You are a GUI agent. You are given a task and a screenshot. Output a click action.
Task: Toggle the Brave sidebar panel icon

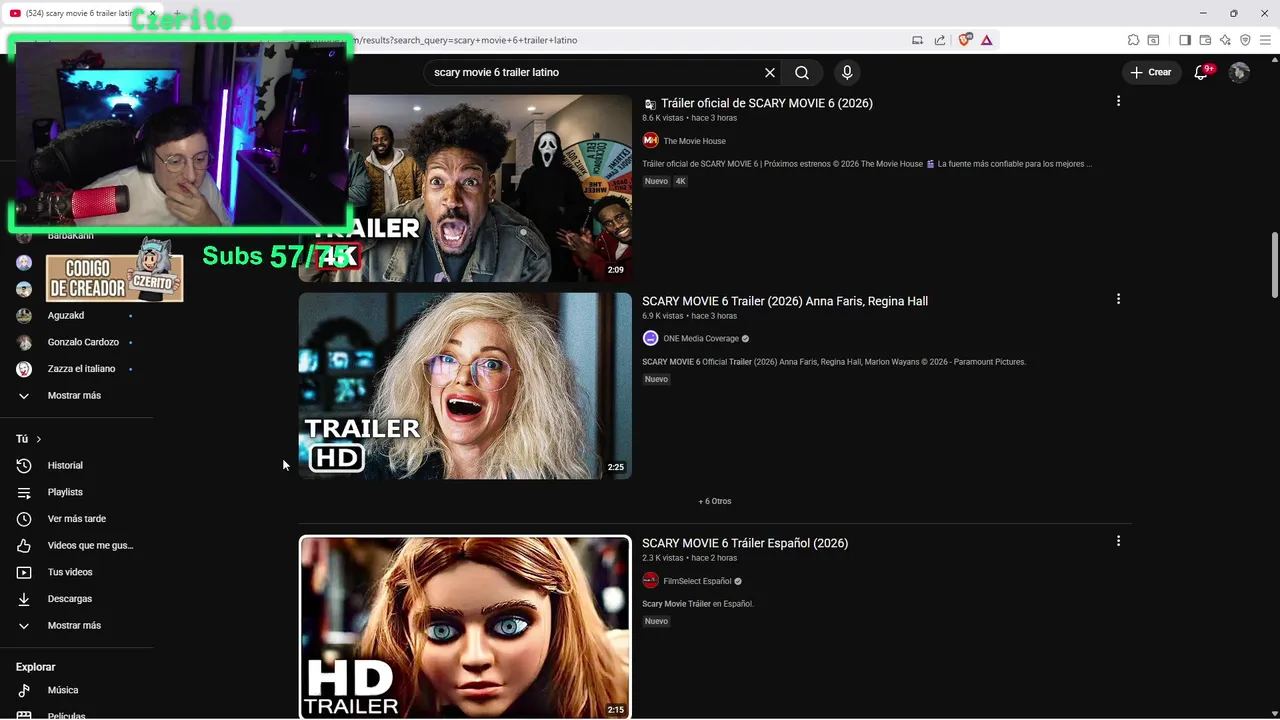click(1185, 40)
